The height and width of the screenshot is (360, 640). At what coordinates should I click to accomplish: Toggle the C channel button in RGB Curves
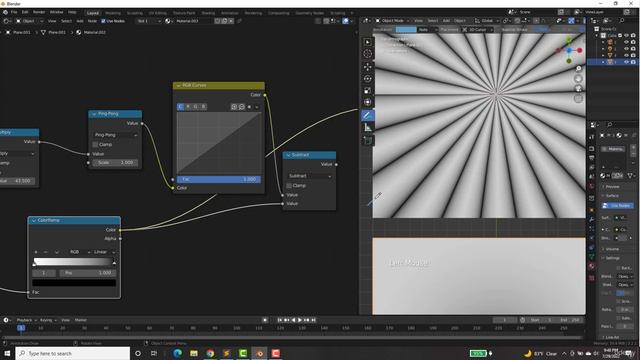click(x=180, y=107)
